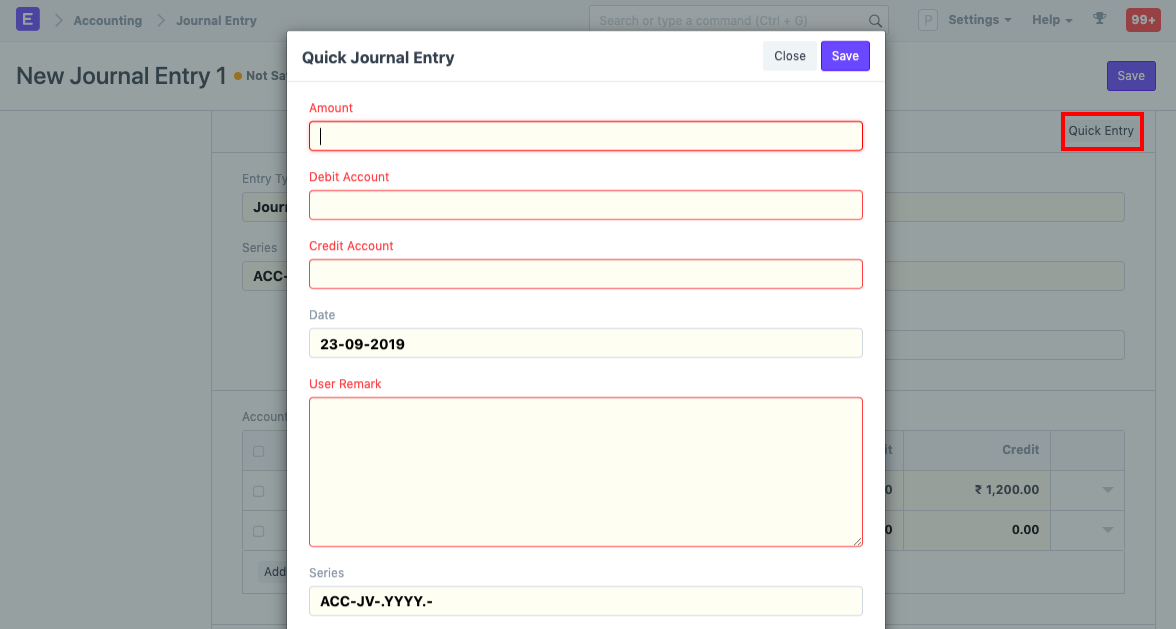Image resolution: width=1176 pixels, height=629 pixels.
Task: Go to Accounting via the breadcrumb
Action: pyautogui.click(x=107, y=20)
